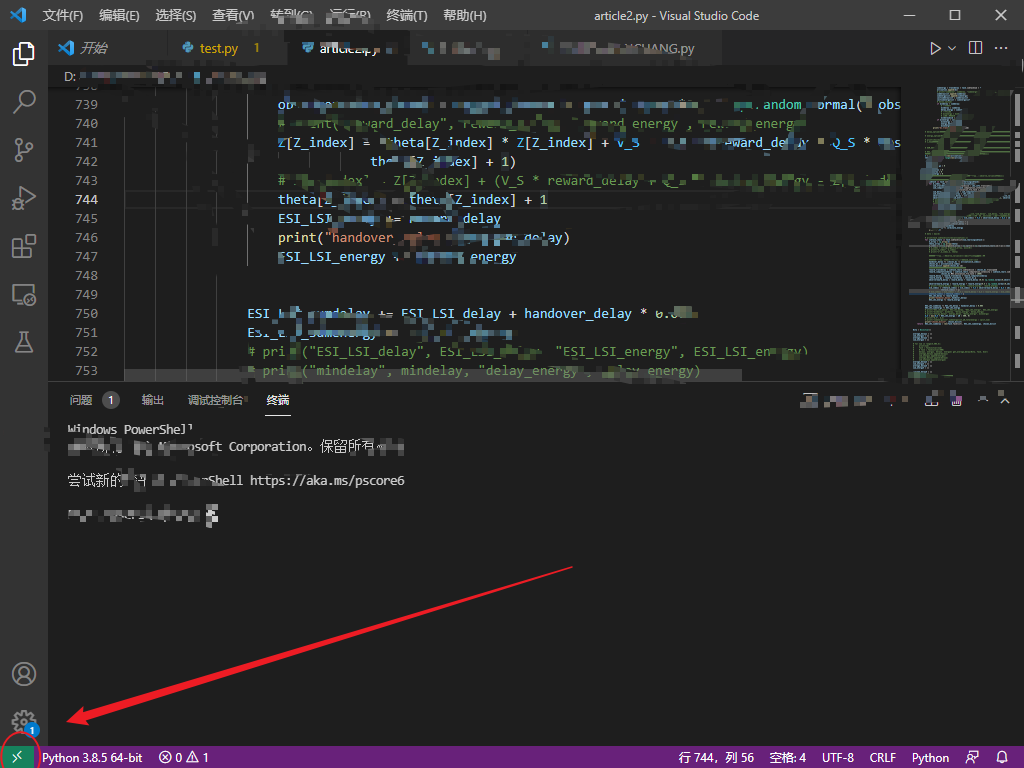Screen dimensions: 1024x768
Task: Split the terminal with the split icon
Action: (932, 400)
